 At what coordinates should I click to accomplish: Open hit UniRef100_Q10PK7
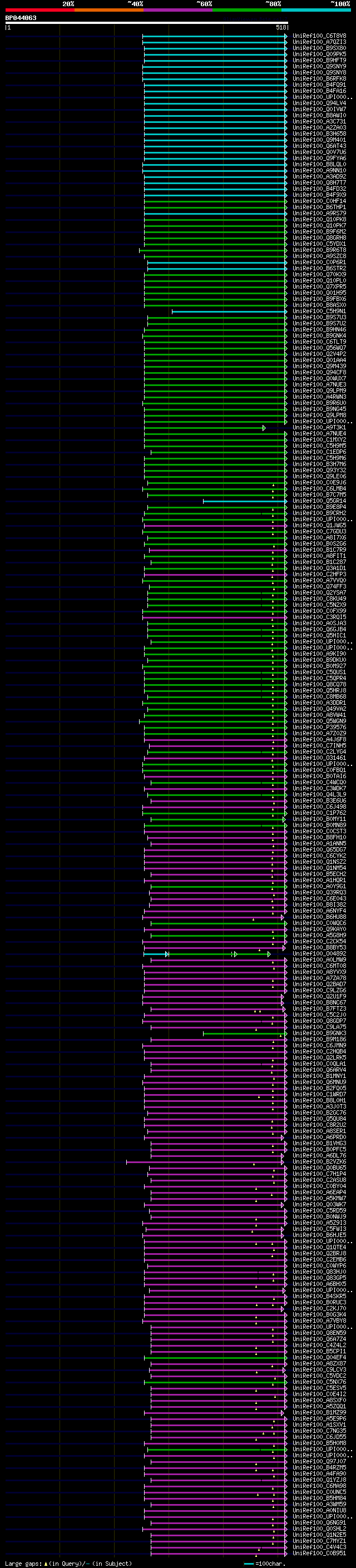click(319, 226)
